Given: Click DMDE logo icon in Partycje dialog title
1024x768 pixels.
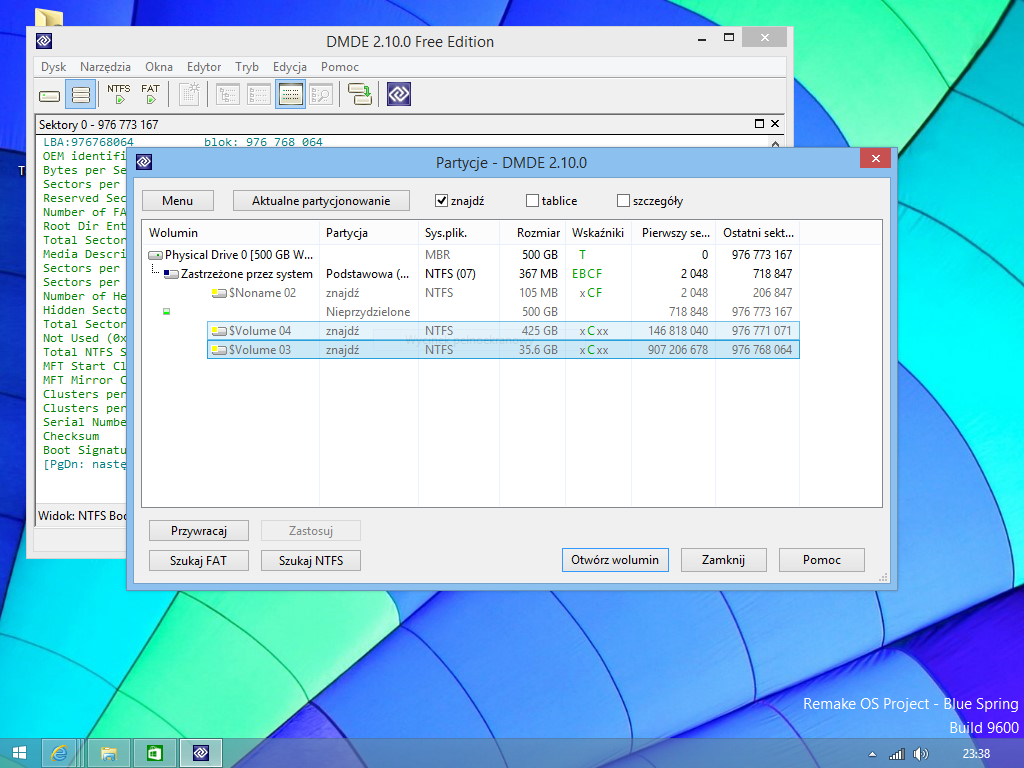Looking at the screenshot, I should (x=144, y=162).
